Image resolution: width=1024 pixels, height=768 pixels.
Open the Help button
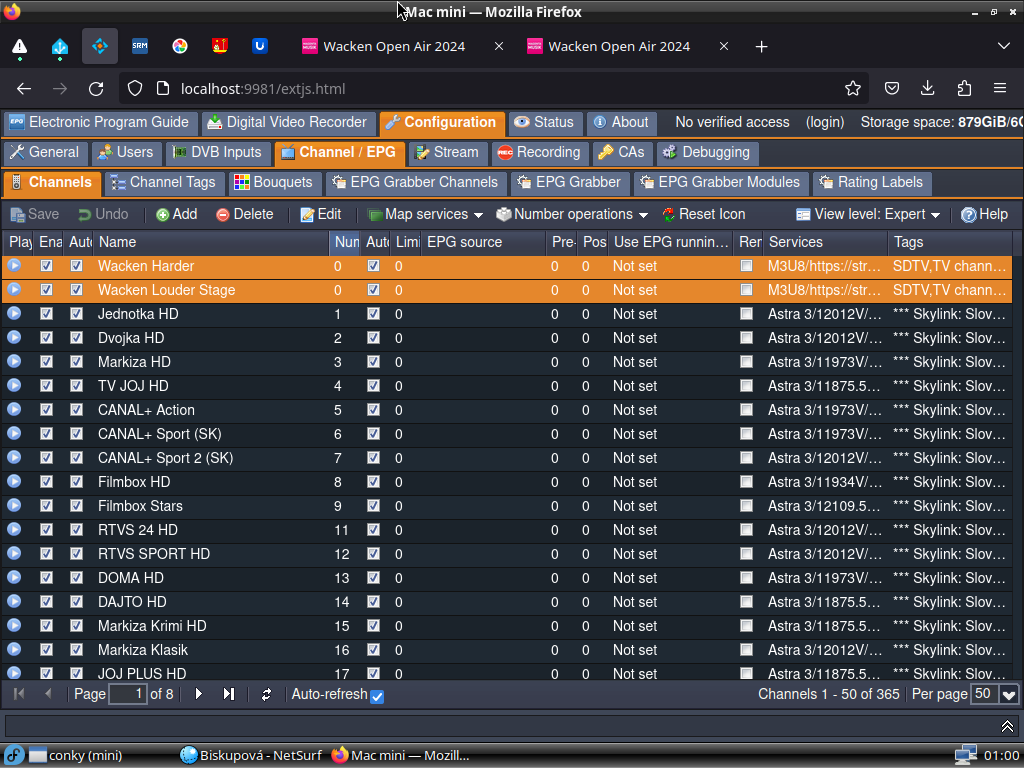pos(985,214)
